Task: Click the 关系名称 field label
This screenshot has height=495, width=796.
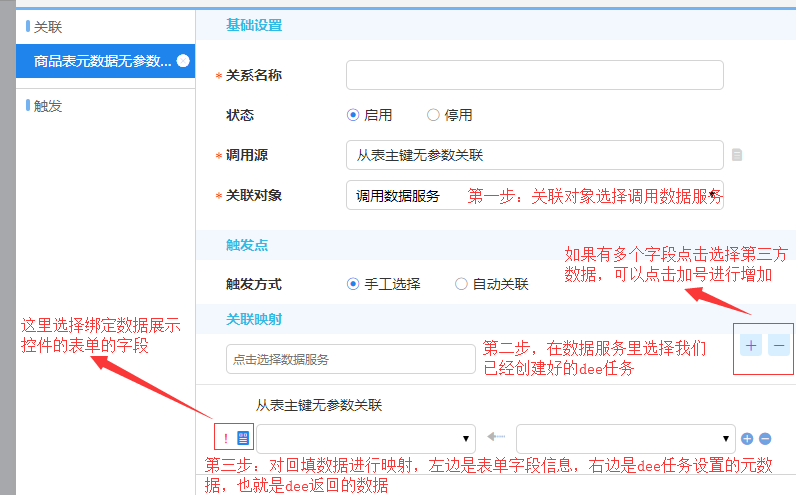Action: tap(254, 75)
